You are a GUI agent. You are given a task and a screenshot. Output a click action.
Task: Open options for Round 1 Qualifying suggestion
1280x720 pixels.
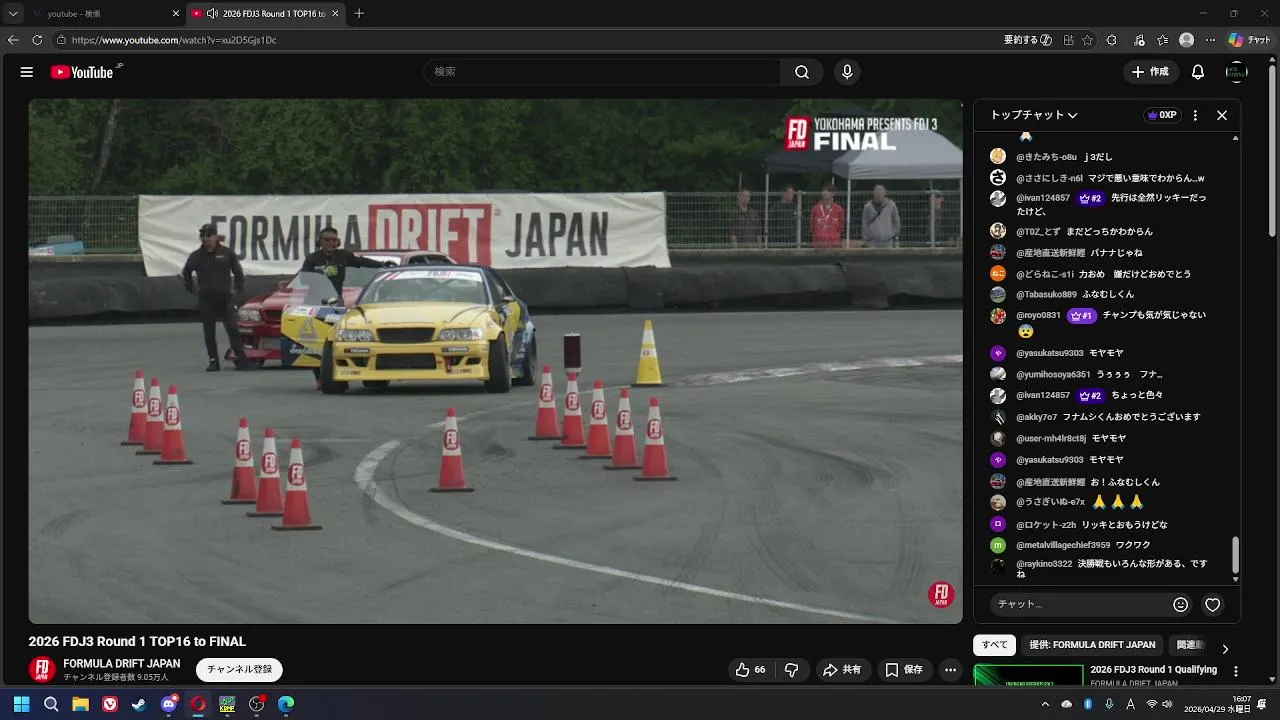click(1236, 672)
